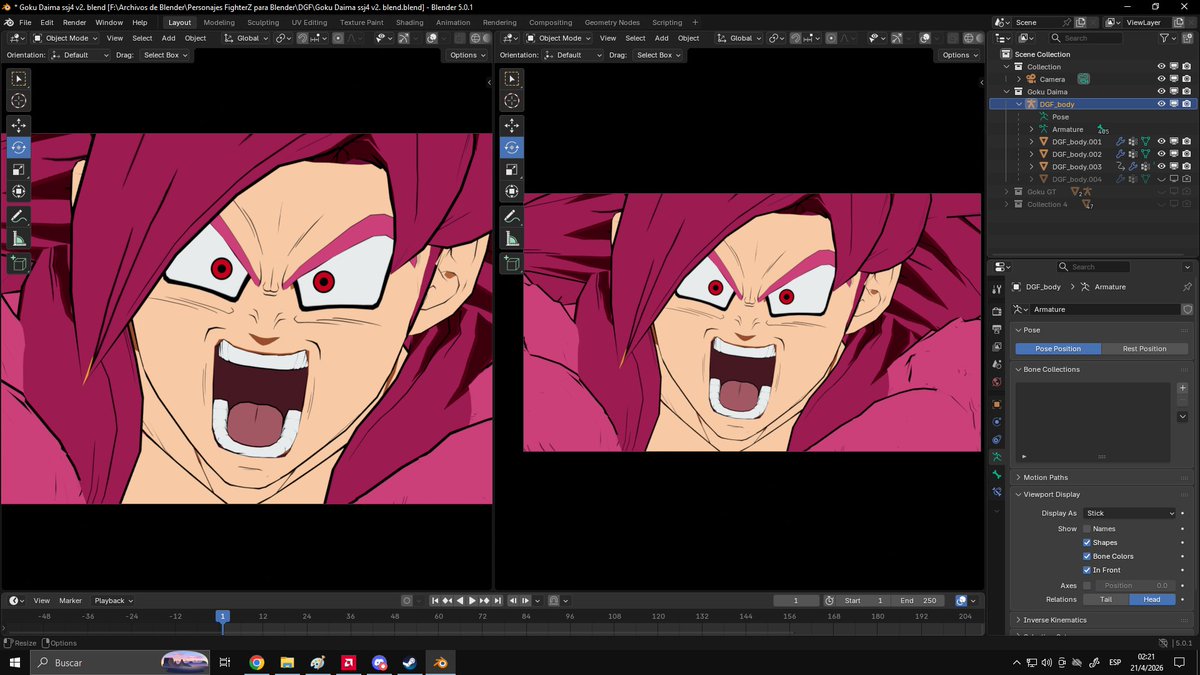
Task: Click the Blender icon in the taskbar
Action: tap(440, 662)
